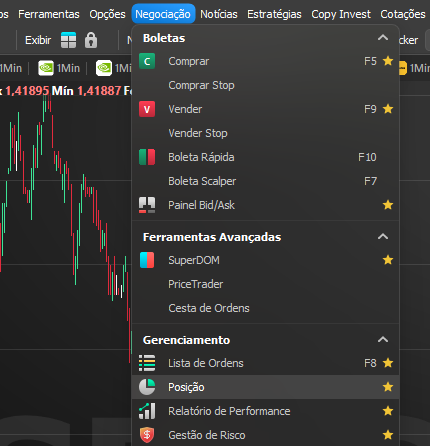Viewport: 430px width, 446px height.
Task: Close the open Negociação menu
Action: 163,14
